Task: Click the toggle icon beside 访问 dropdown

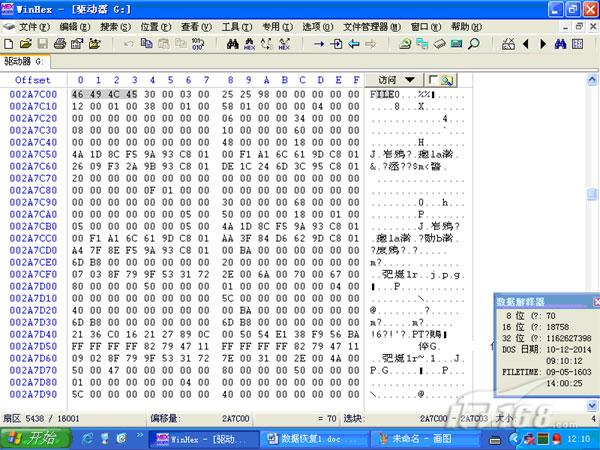Action: [440, 79]
